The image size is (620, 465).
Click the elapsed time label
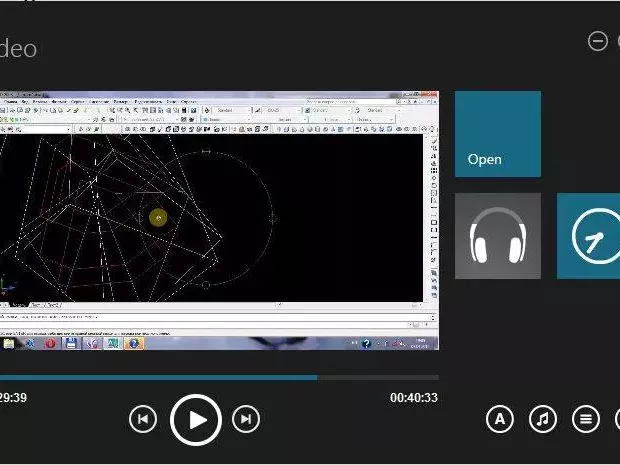(13, 398)
